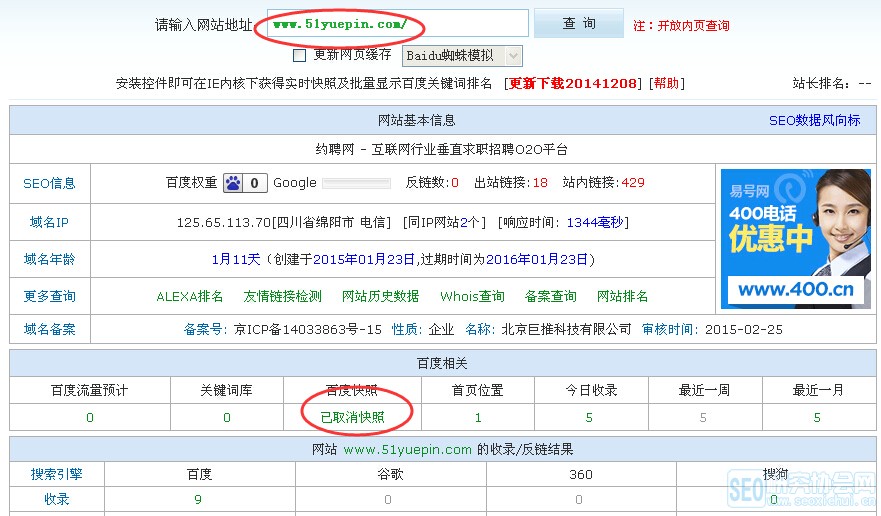Image resolution: width=881 pixels, height=516 pixels.
Task: Click the Baidu paw weight icon
Action: 233,183
